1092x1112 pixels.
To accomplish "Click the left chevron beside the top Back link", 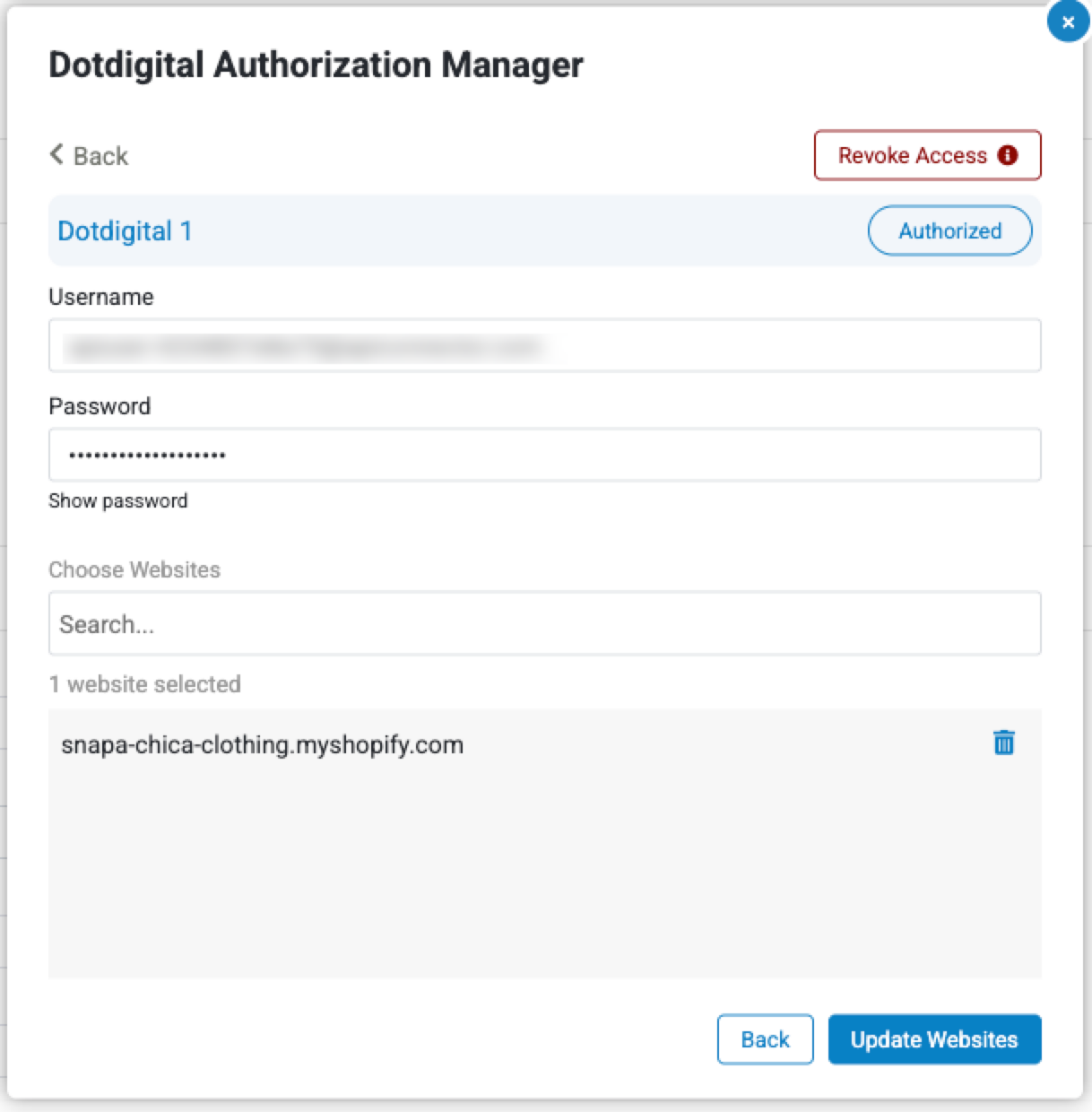I will (56, 154).
